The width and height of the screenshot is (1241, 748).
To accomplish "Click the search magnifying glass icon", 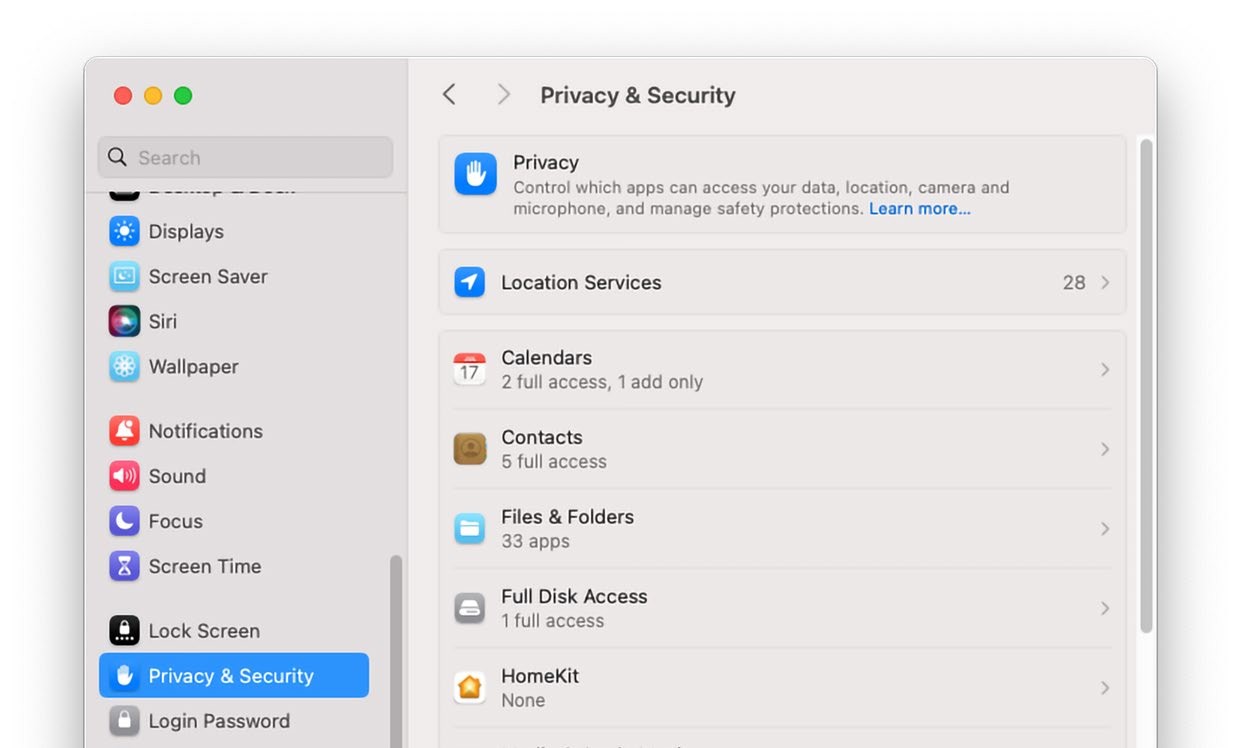I will [x=118, y=157].
